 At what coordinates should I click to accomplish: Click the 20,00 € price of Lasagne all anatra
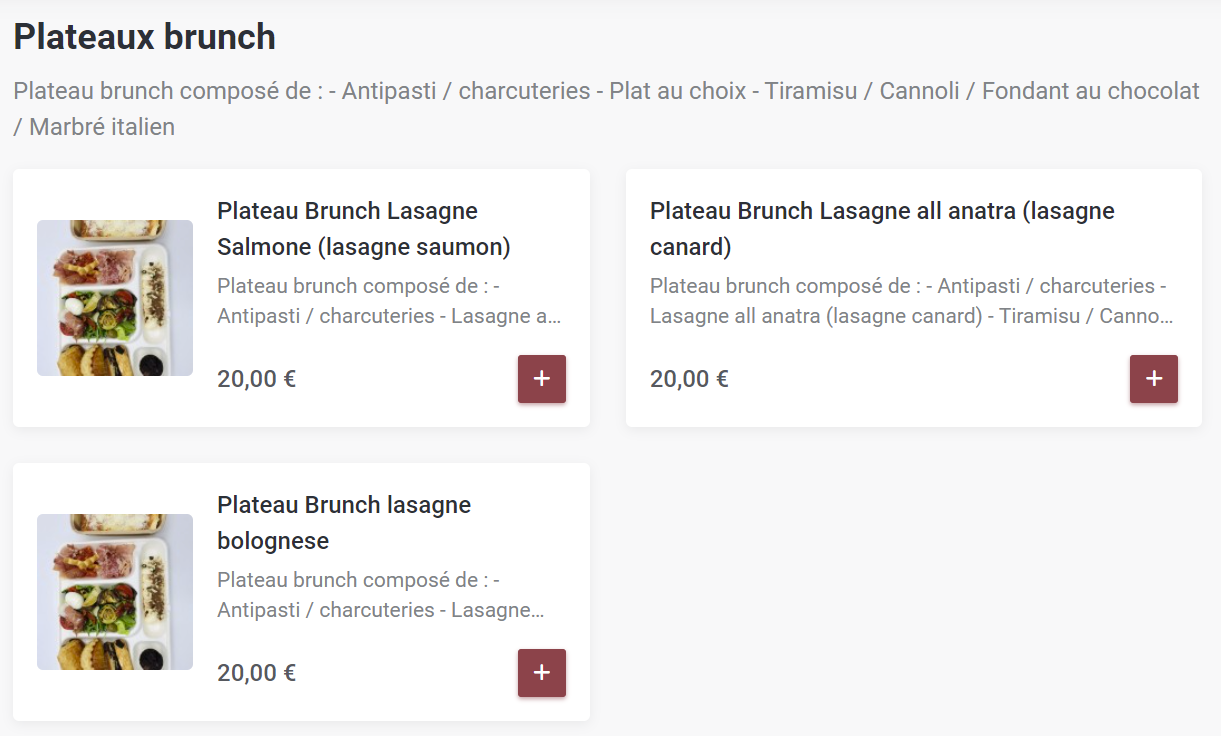(689, 379)
